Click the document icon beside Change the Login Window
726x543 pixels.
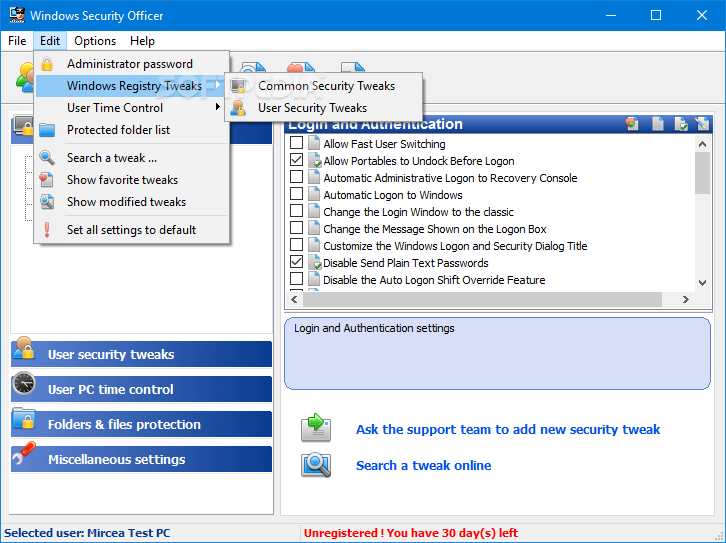click(x=314, y=212)
